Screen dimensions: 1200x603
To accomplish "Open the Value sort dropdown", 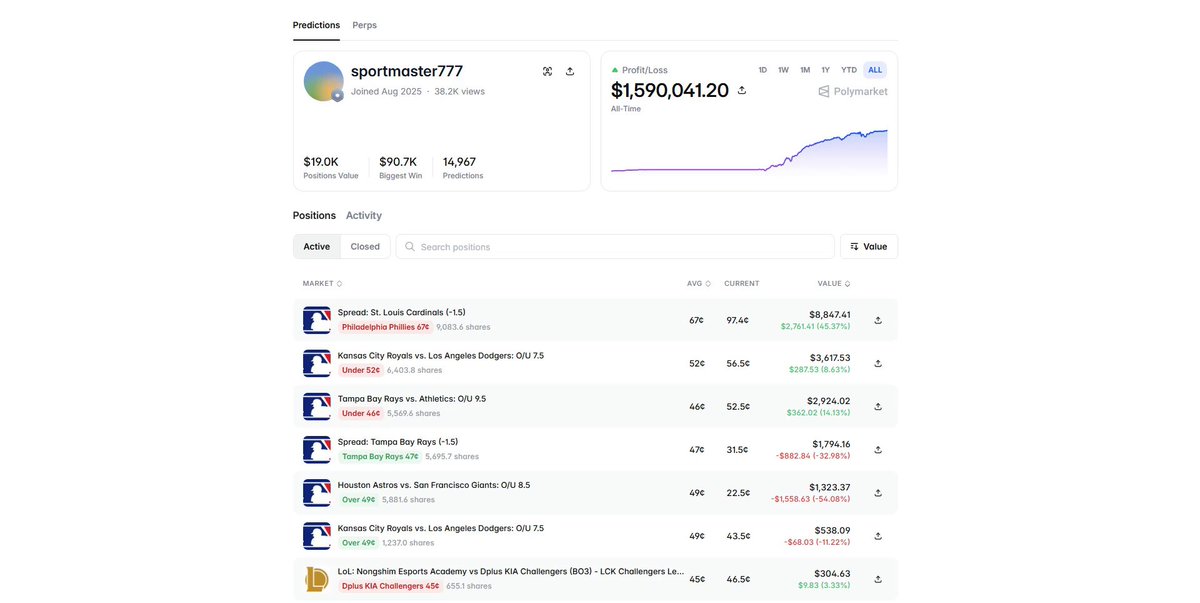I will [x=869, y=246].
